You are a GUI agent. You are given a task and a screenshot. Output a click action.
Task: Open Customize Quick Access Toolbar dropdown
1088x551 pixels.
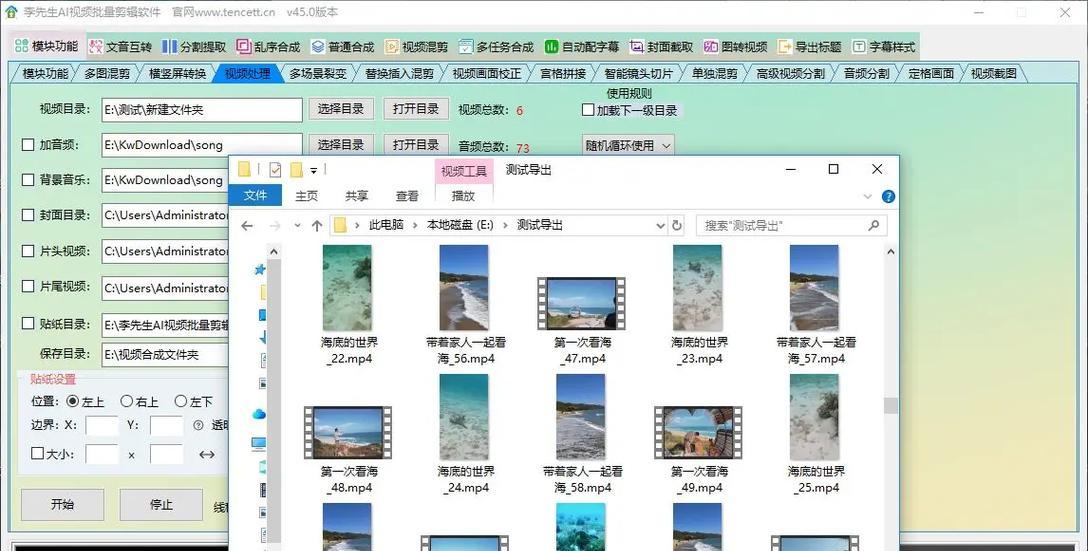[x=314, y=170]
